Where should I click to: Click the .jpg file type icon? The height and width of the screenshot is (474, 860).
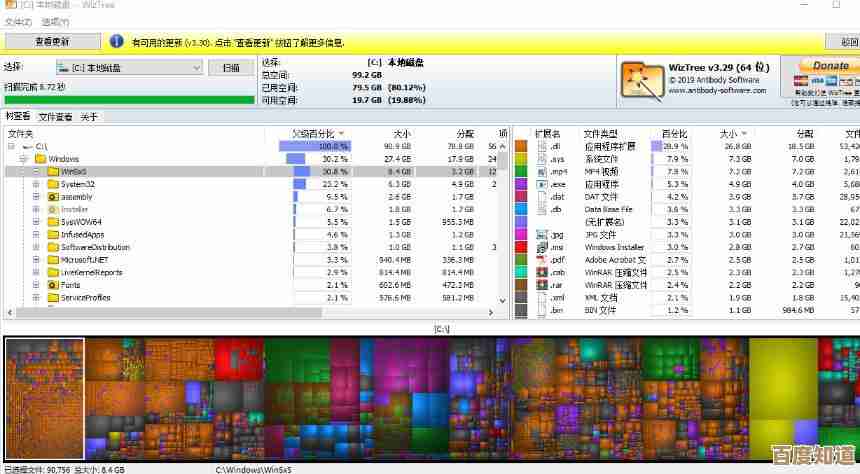pyautogui.click(x=542, y=235)
